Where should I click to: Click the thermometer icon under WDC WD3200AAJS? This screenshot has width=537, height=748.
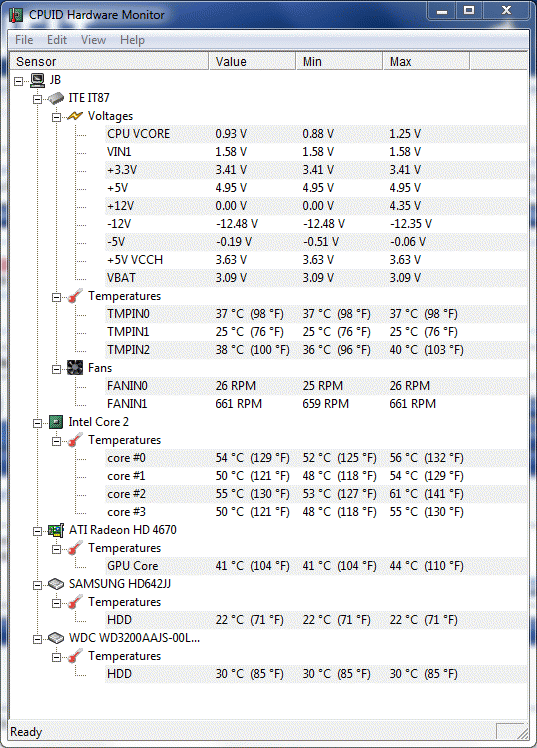(75, 656)
